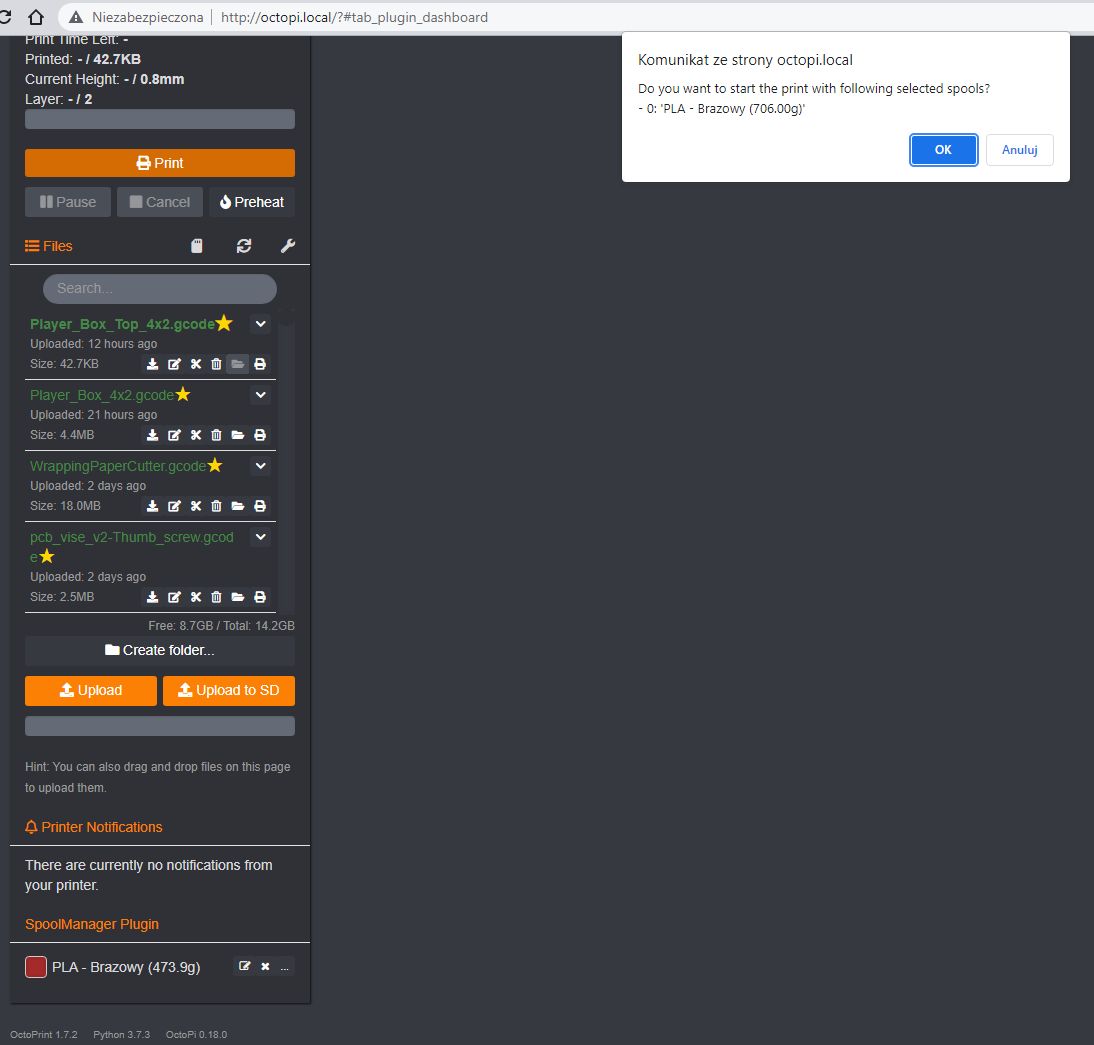
Task: Delete Player_Box_4x2.gcode with trash icon
Action: tap(217, 435)
